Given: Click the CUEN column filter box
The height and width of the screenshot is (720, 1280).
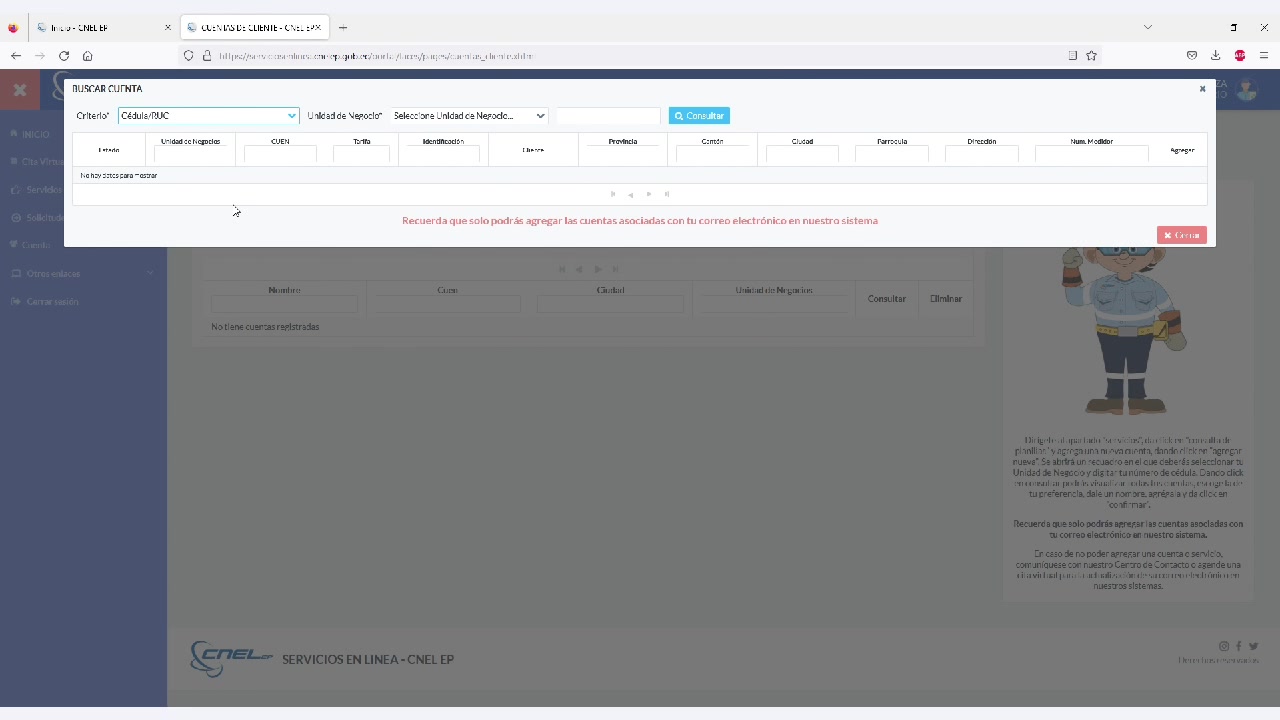Looking at the screenshot, I should [x=280, y=154].
